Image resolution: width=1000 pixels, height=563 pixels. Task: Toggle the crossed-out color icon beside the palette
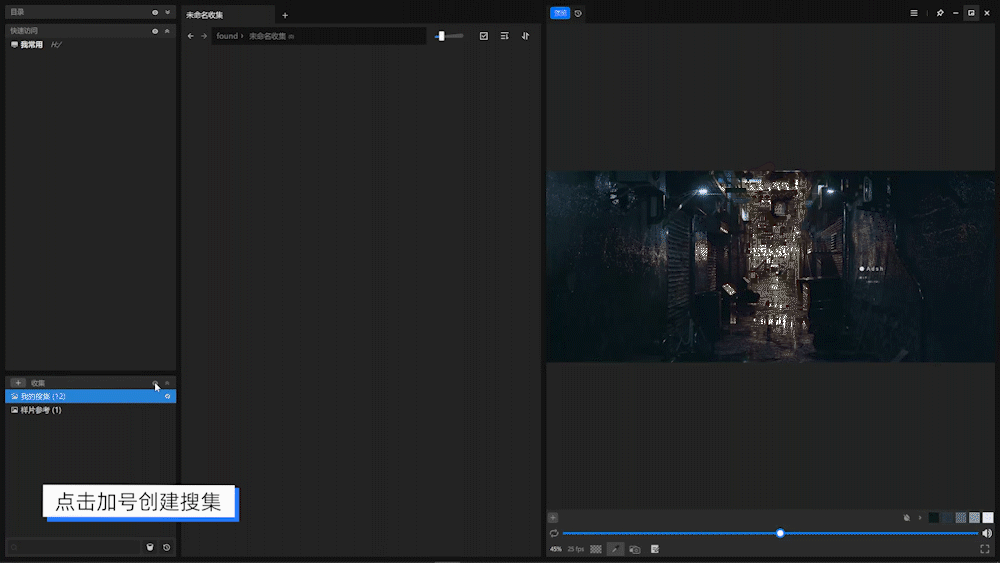point(907,518)
